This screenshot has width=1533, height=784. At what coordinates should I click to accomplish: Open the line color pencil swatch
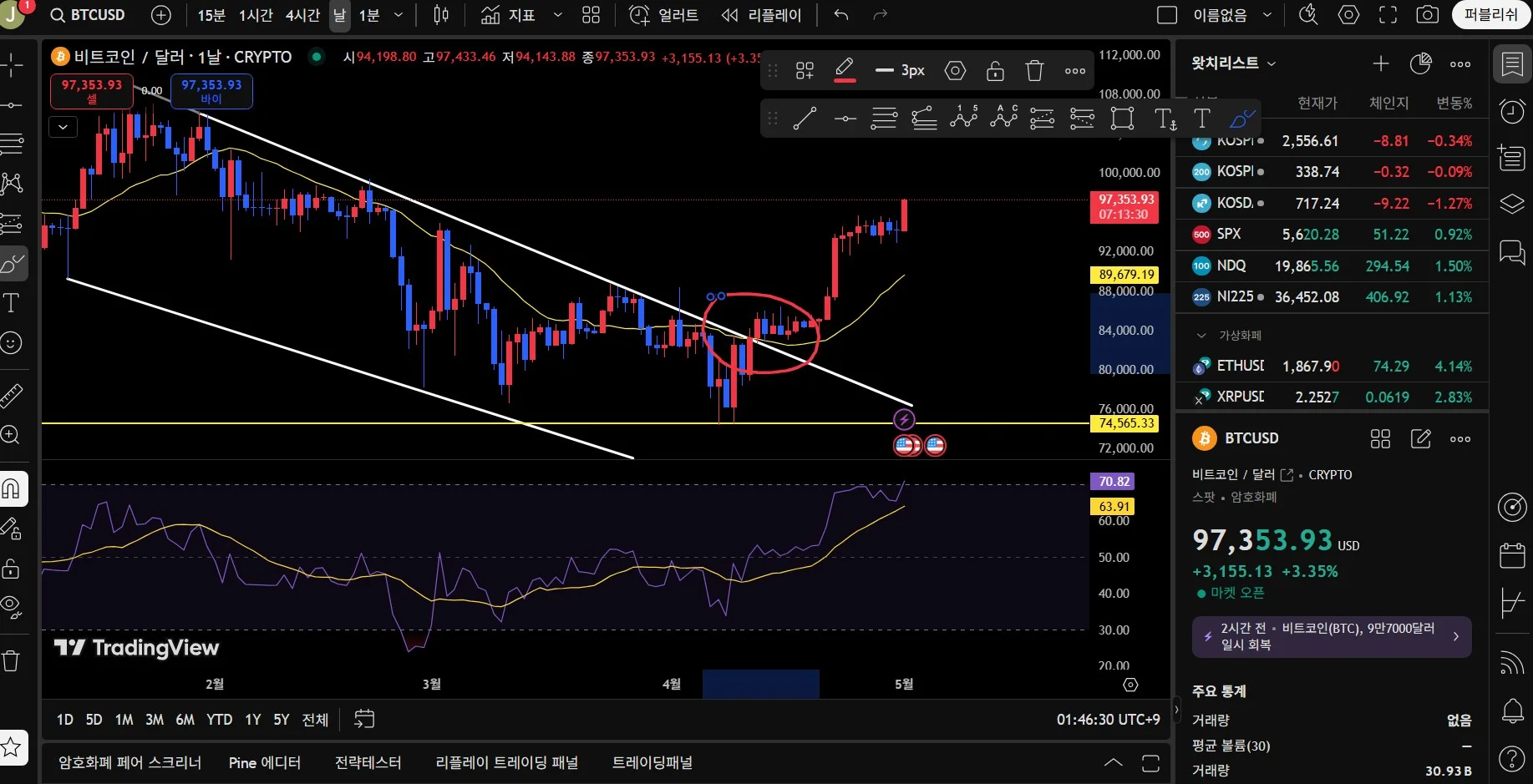tap(845, 70)
